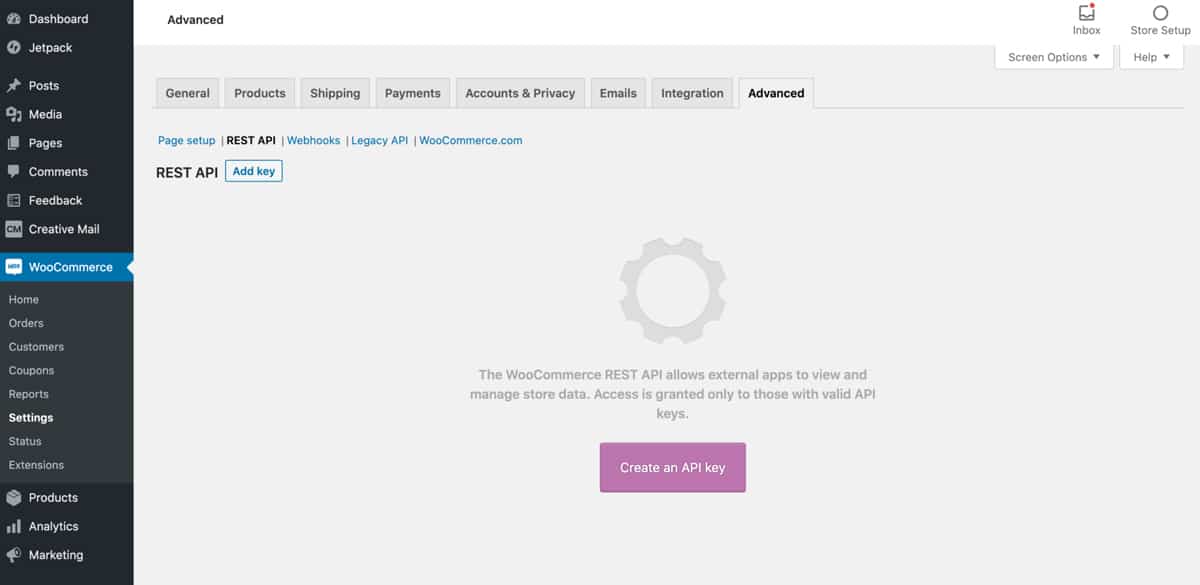
Task: Open the Dashboard icon in sidebar
Action: click(14, 19)
